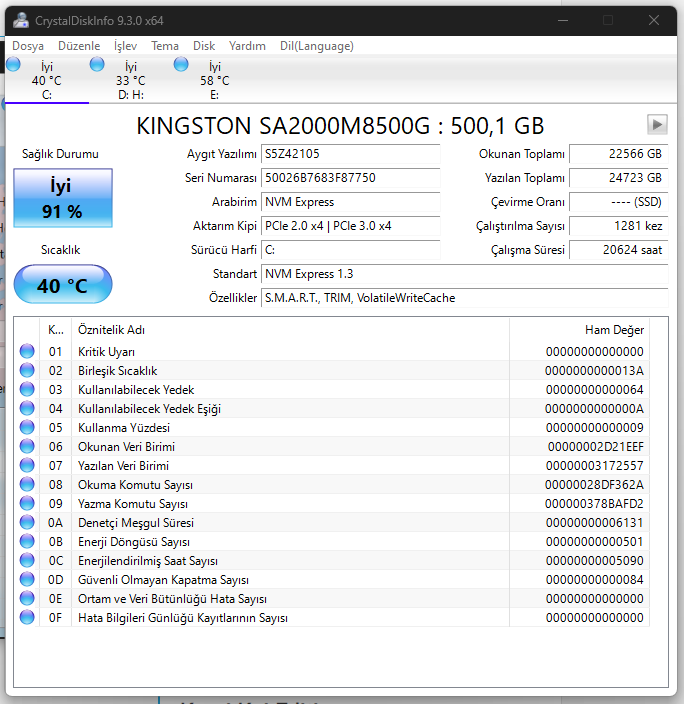Select the Enerji Döngüsü Sayısı attribute name
This screenshot has height=704, width=684.
point(134,542)
